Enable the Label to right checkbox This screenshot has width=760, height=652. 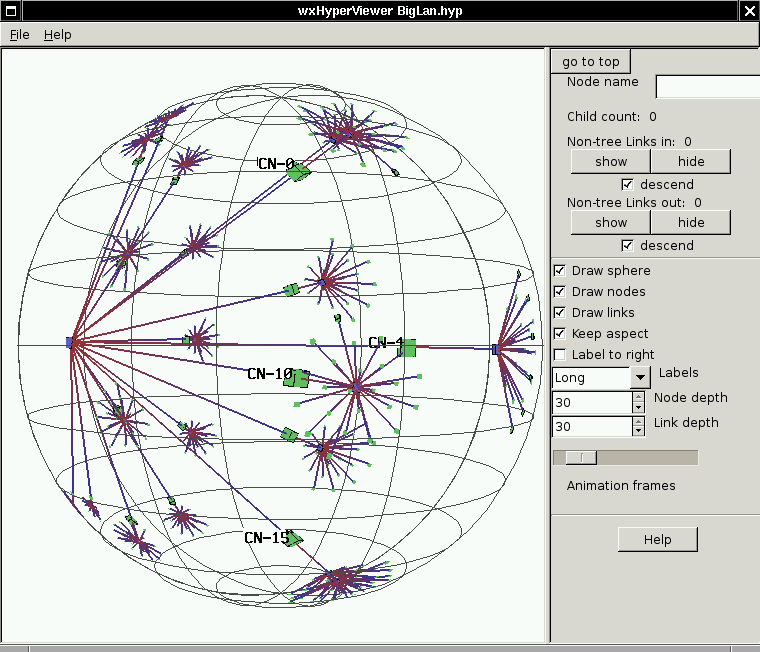pyautogui.click(x=560, y=355)
